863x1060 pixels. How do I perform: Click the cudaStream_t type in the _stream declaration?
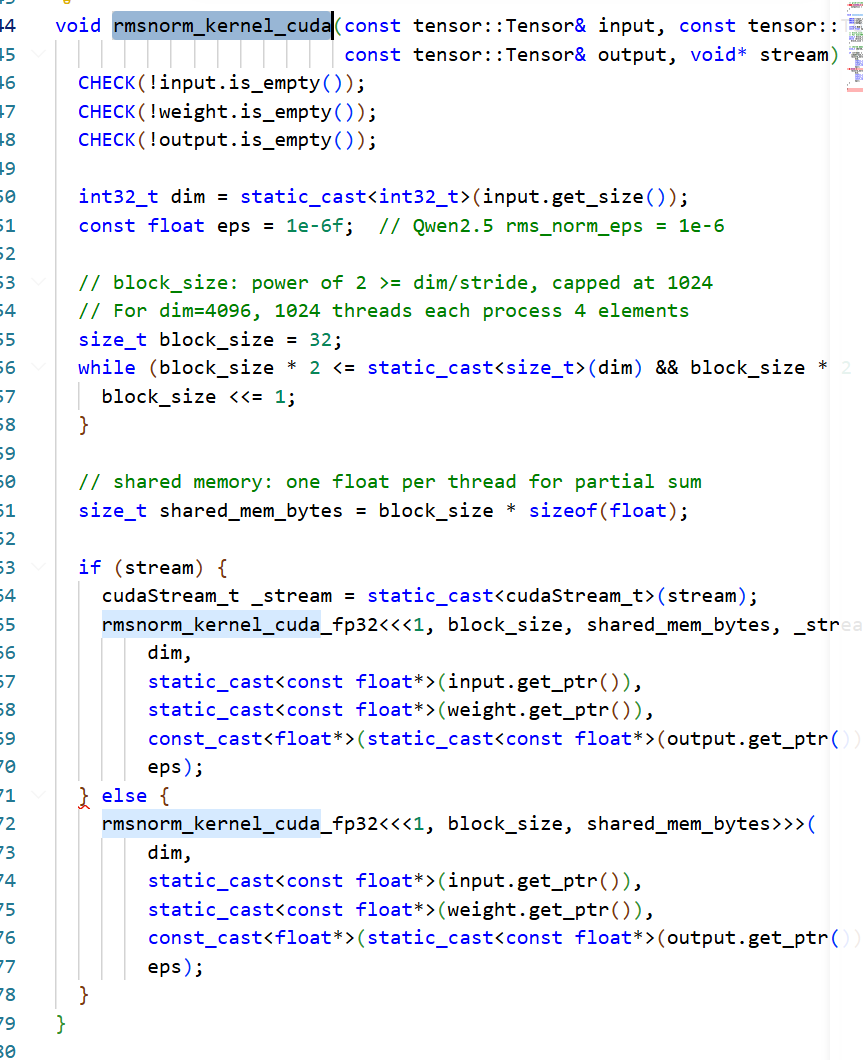click(170, 596)
